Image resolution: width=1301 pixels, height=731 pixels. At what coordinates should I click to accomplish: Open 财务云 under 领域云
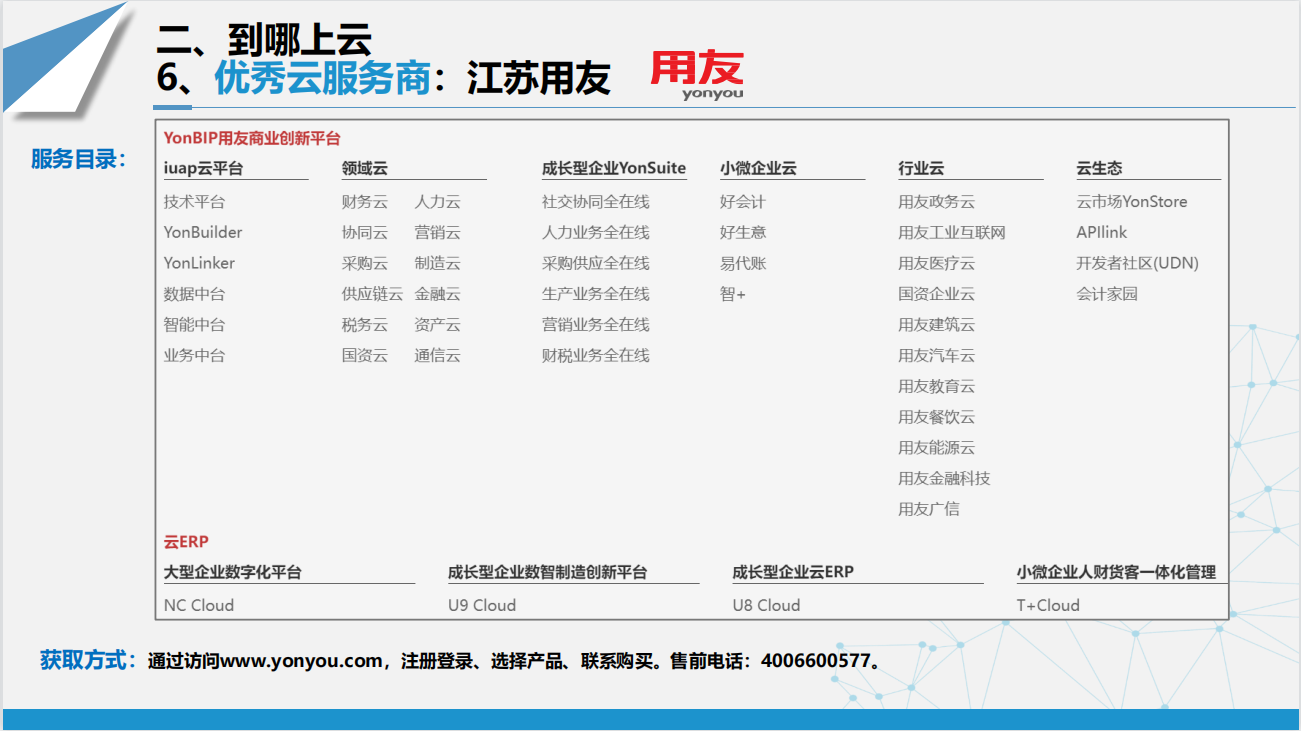[364, 202]
